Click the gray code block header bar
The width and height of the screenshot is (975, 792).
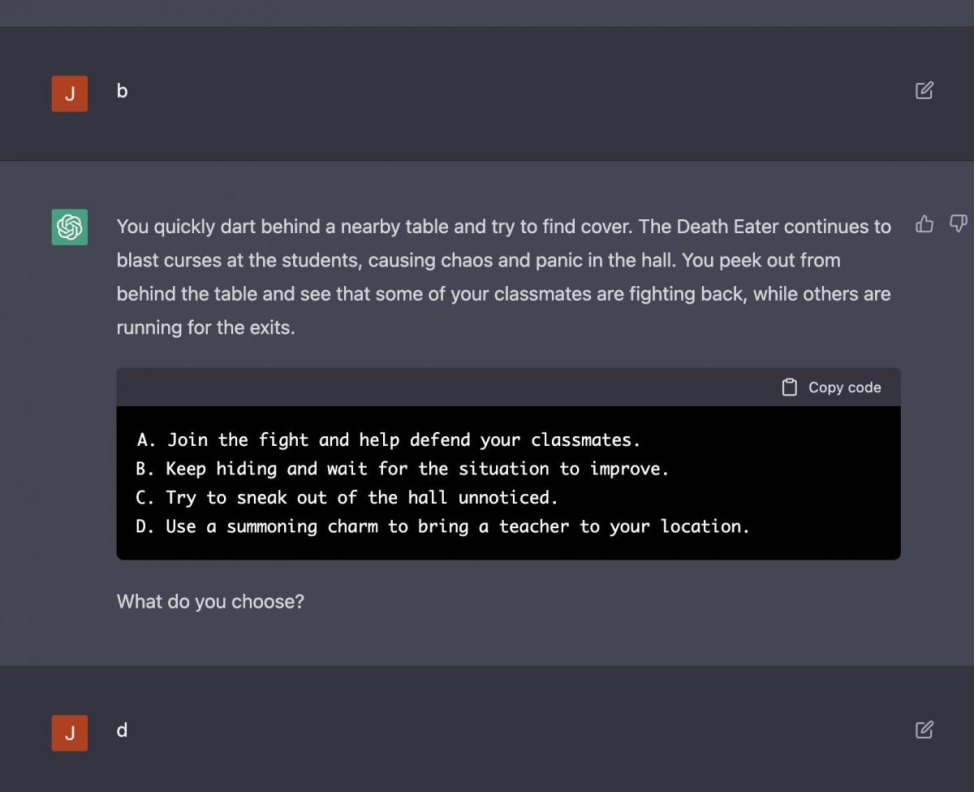(450, 387)
